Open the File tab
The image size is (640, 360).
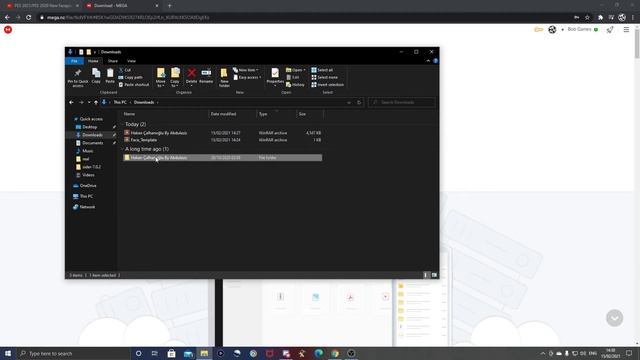click(x=74, y=61)
